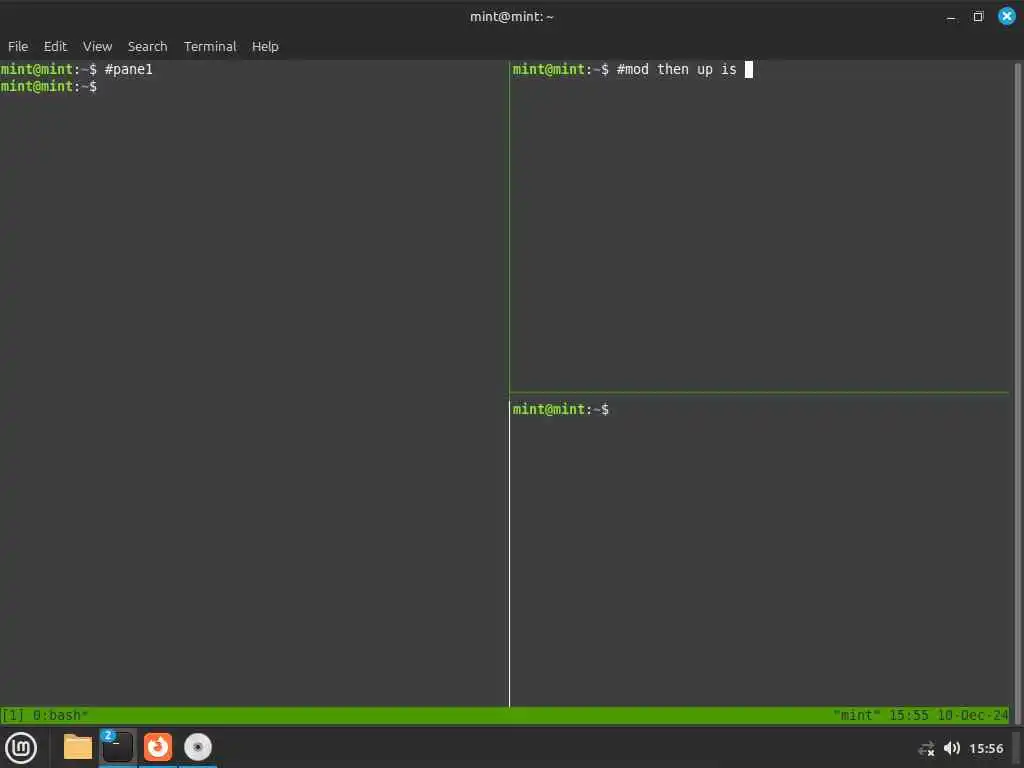The image size is (1024, 768).
Task: Close the mint@mint terminal window
Action: click(1006, 16)
